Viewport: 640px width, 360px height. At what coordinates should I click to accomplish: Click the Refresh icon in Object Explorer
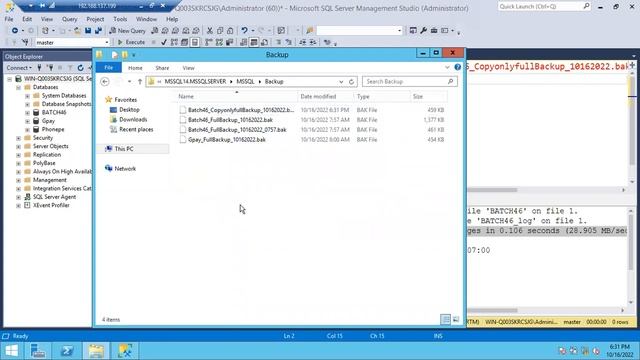coord(80,68)
